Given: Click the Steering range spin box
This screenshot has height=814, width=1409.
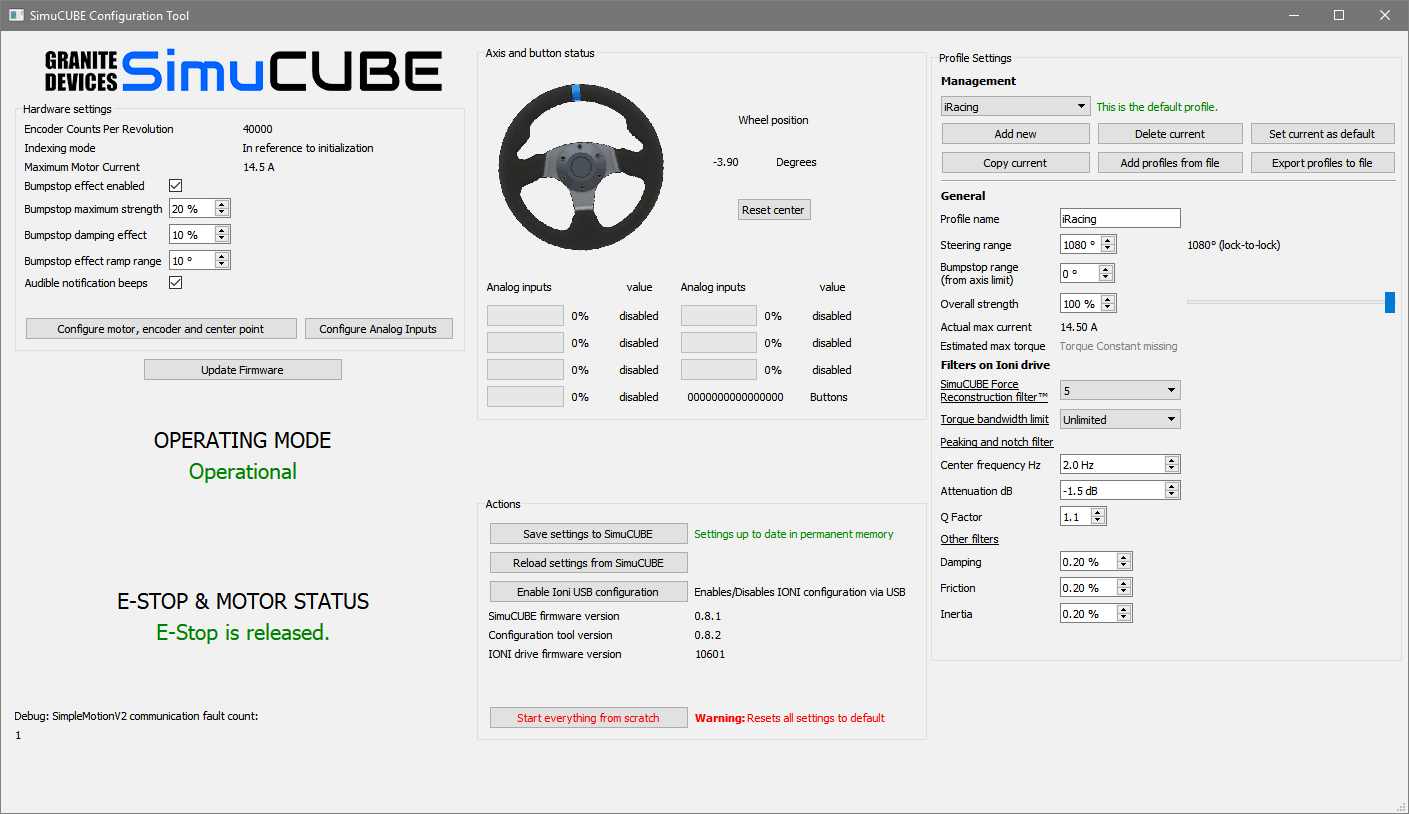Looking at the screenshot, I should pyautogui.click(x=1087, y=245).
